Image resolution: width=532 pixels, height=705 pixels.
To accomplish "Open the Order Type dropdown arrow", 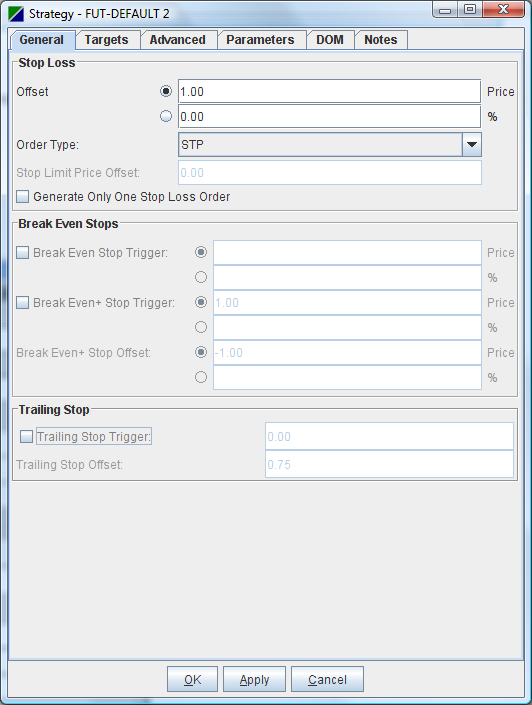I will (472, 145).
